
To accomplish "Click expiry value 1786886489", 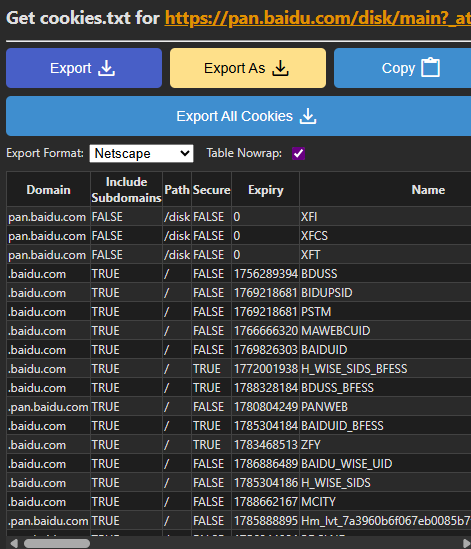I will point(266,464).
